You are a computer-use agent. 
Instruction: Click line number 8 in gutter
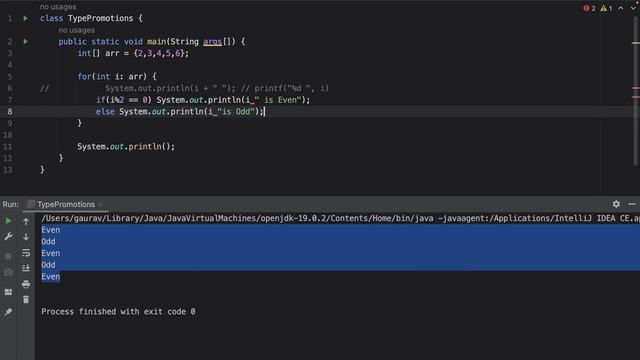9,112
